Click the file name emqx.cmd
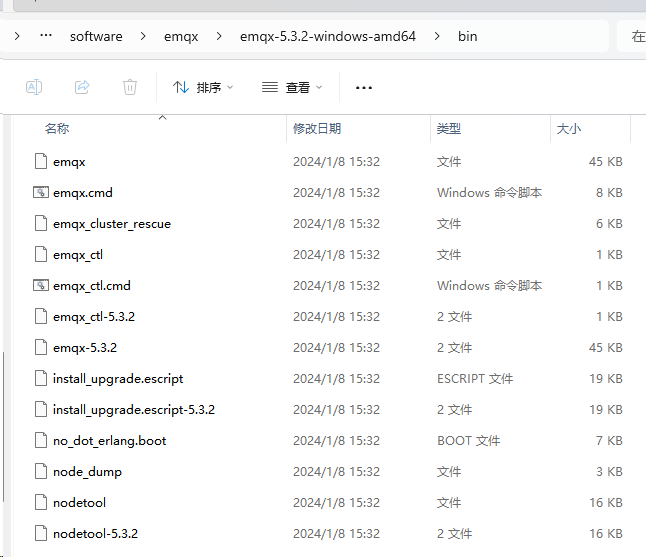 click(x=83, y=193)
